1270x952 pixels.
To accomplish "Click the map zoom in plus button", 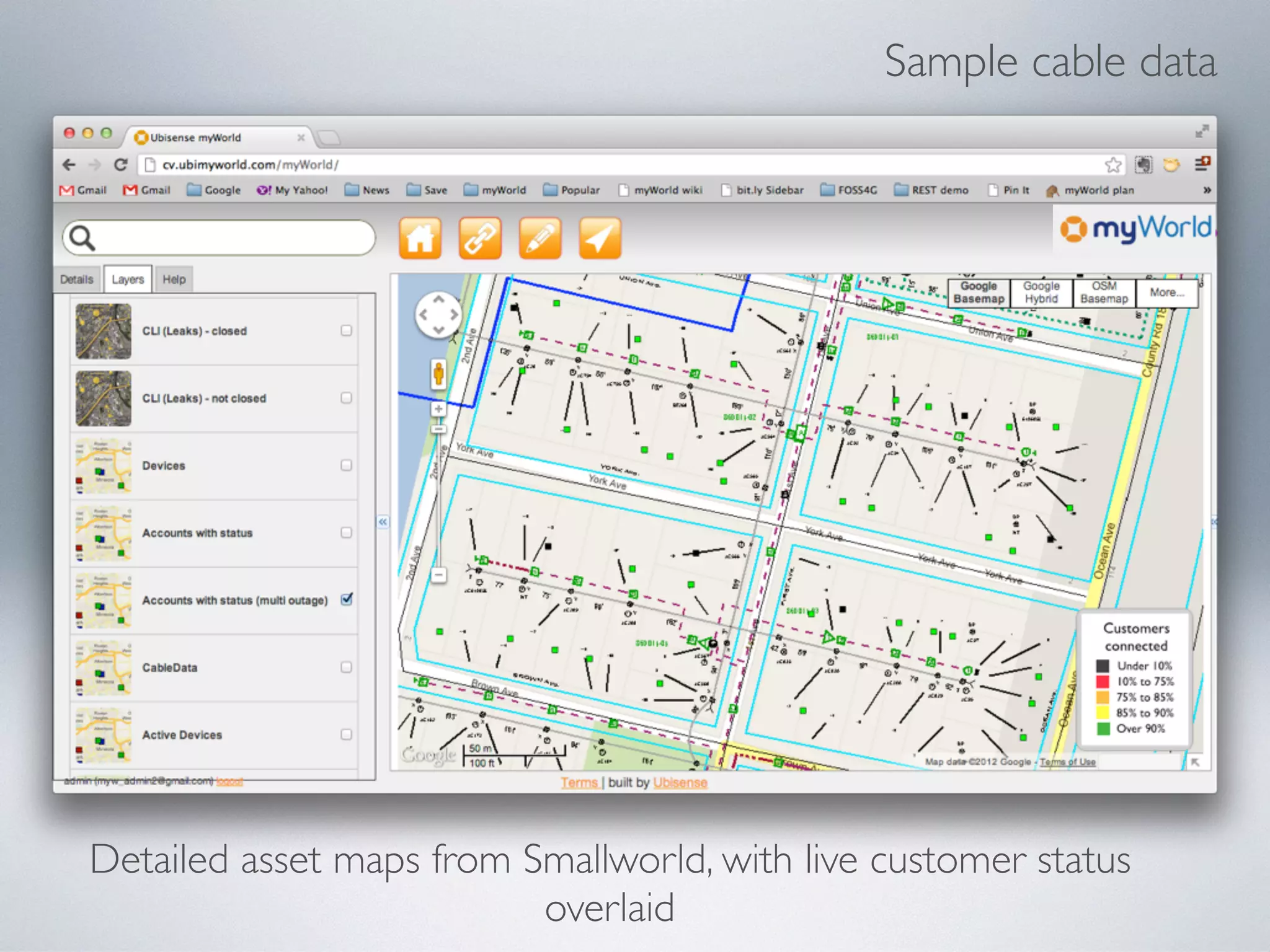I will coord(438,409).
